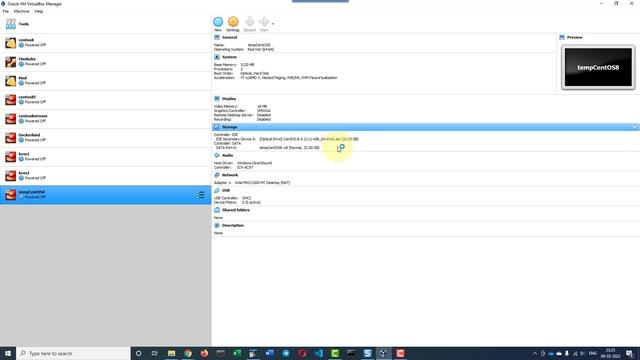Click the Preview panel header
The width and height of the screenshot is (640, 360).
click(574, 37)
